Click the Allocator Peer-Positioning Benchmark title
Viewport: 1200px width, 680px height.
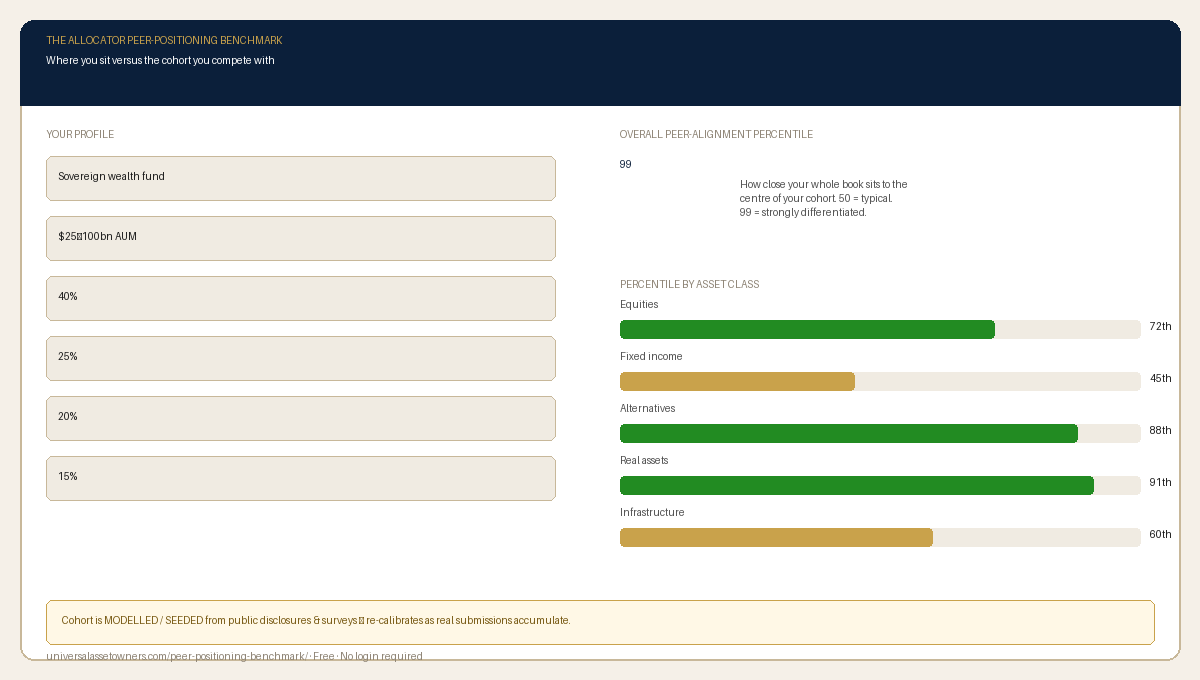coord(164,41)
